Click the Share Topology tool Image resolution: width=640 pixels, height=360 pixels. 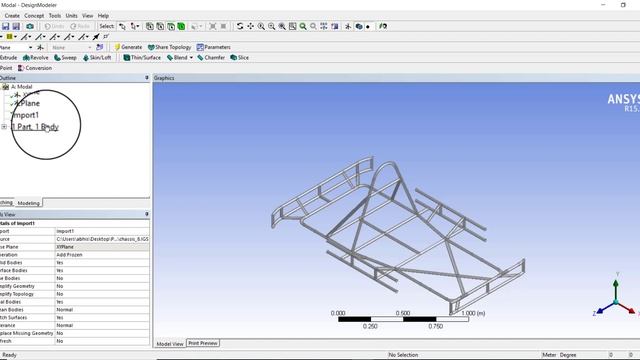[169, 47]
